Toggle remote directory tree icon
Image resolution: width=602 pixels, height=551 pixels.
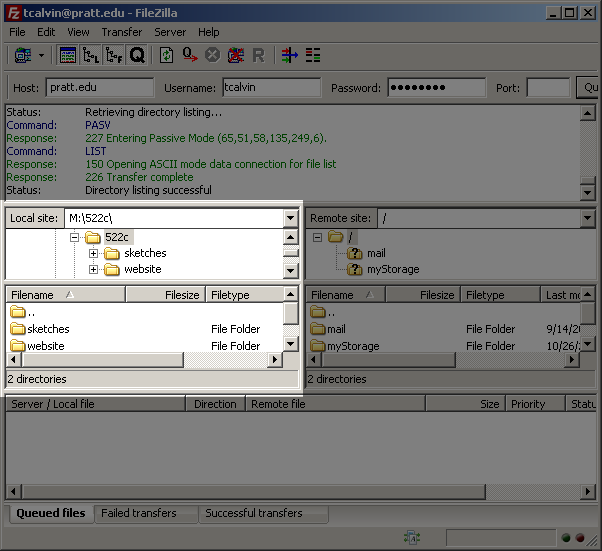[x=114, y=56]
